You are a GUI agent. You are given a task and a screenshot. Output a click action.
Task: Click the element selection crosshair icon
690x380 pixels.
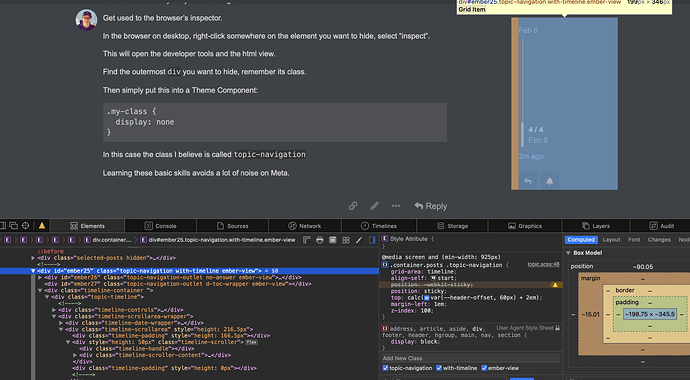tap(26, 226)
